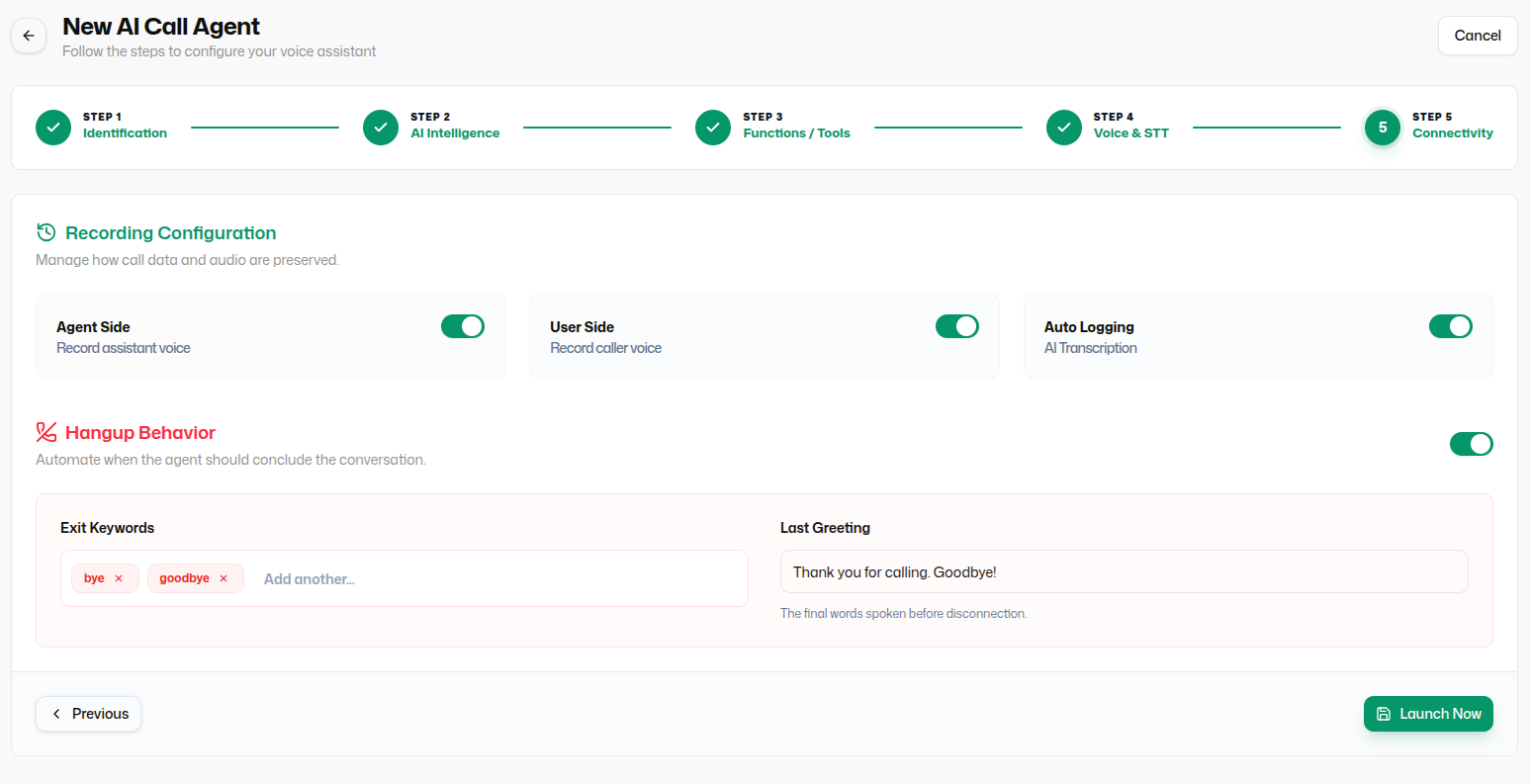1531x784 pixels.
Task: Go to the AI Intelligence step label
Action: coord(455,133)
